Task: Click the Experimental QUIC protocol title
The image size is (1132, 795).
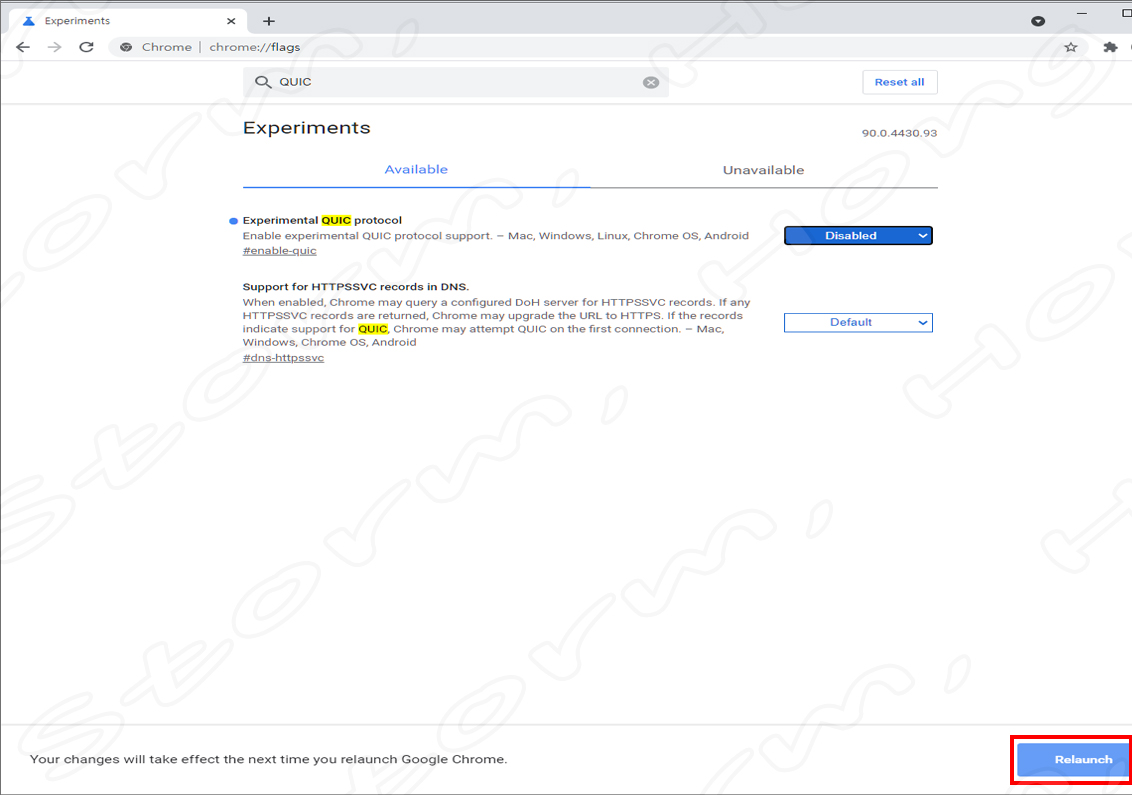Action: click(x=322, y=220)
